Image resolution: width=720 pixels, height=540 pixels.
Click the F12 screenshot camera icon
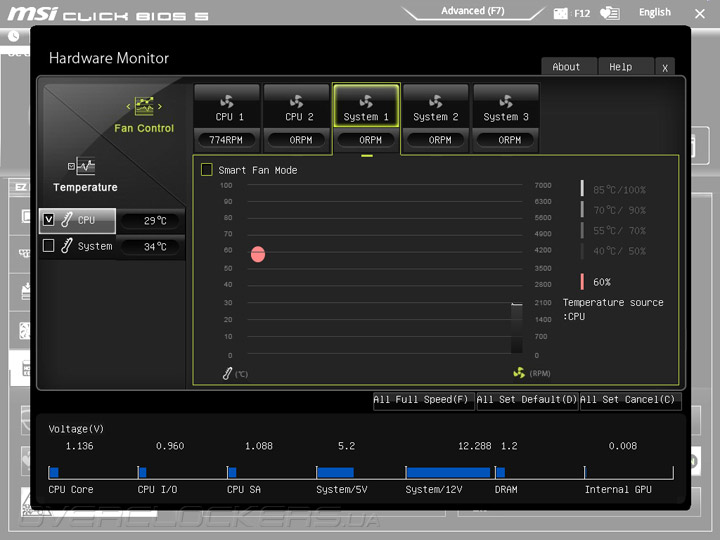[561, 13]
